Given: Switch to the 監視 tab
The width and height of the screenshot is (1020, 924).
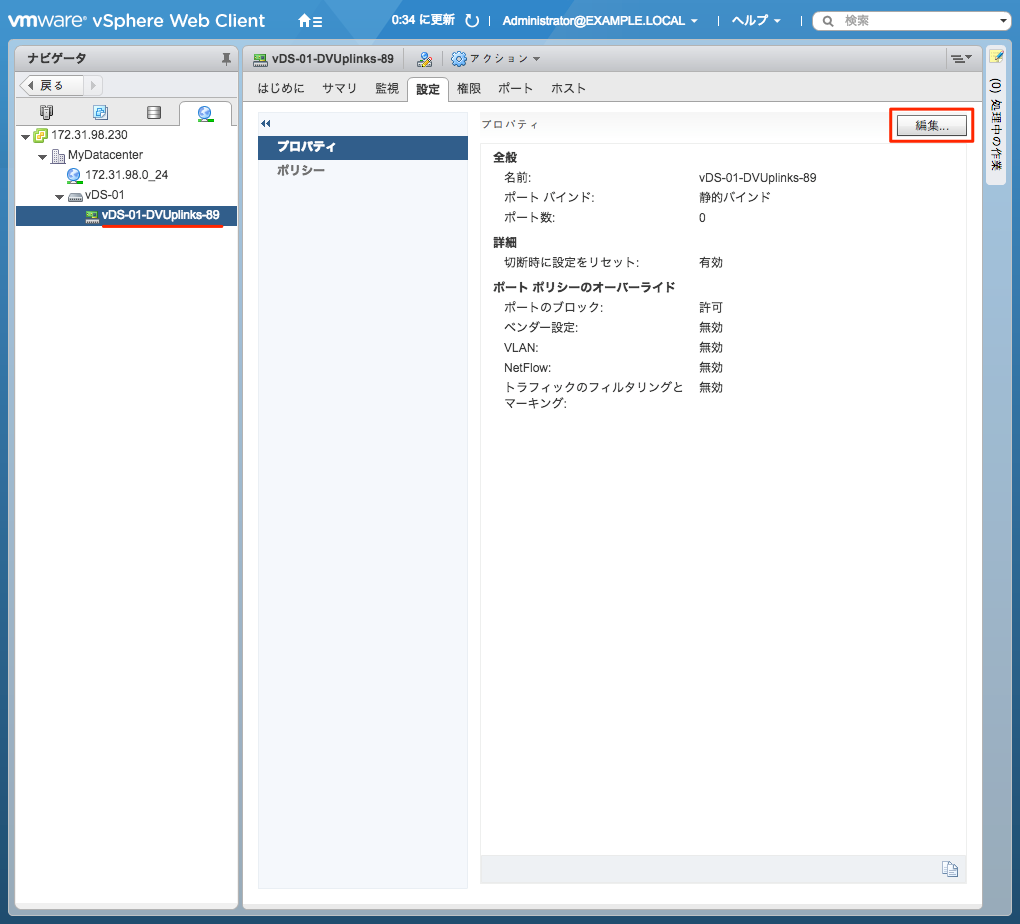Looking at the screenshot, I should (387, 88).
